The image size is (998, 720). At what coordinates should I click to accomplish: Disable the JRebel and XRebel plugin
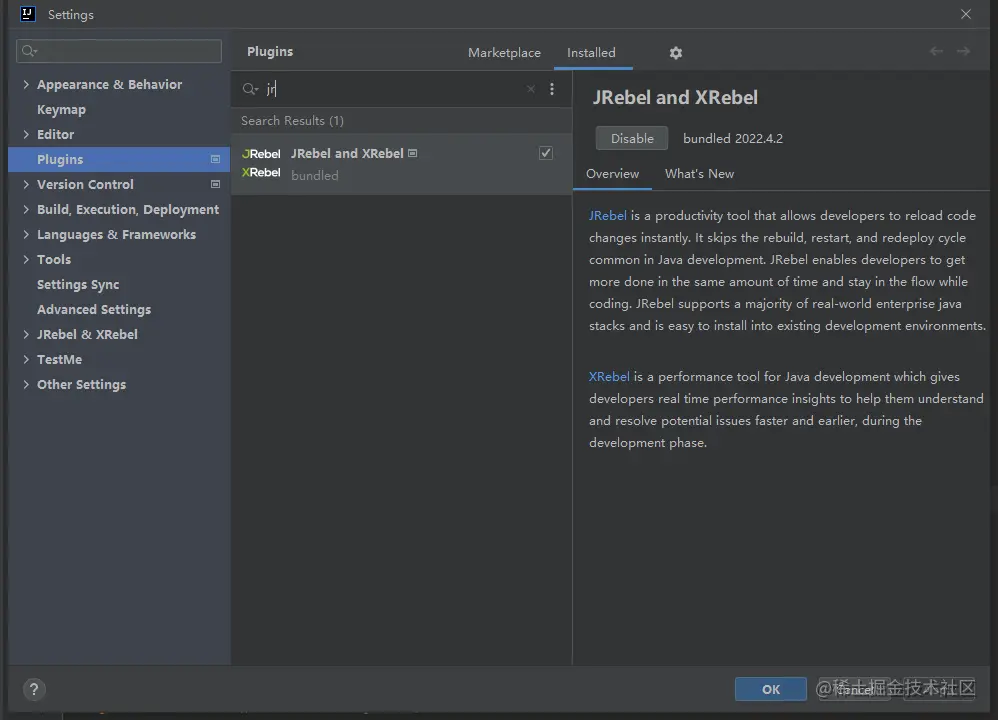632,138
